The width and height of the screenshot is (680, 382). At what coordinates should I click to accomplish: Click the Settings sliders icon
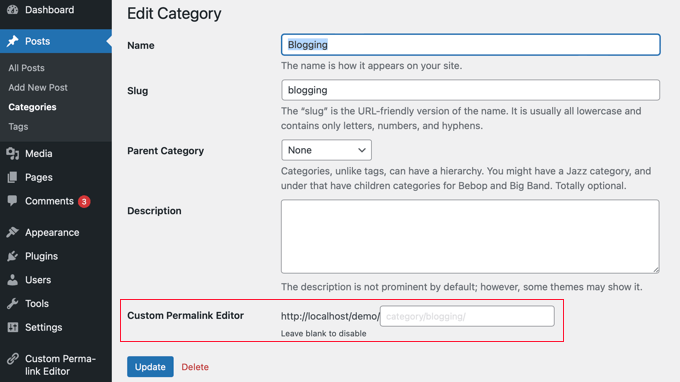[13, 327]
